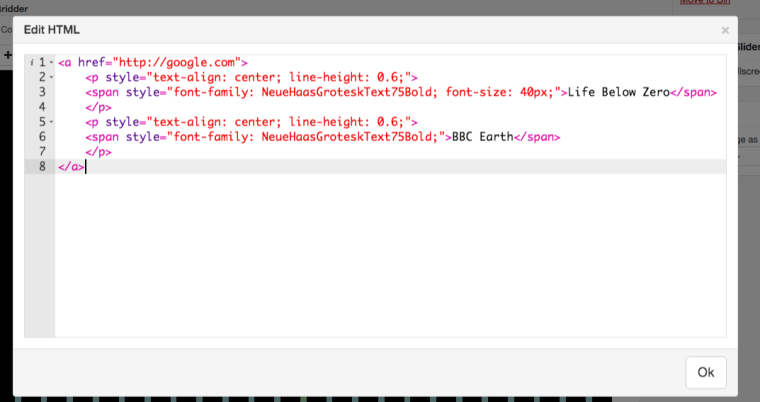The image size is (760, 402).
Task: Click NeueHaasGroteskText75Bold font name on line 6
Action: 346,137
